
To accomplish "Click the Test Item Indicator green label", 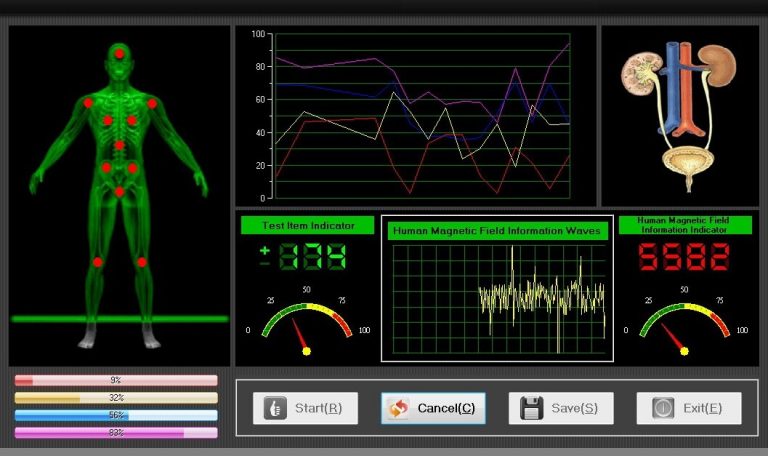I will pyautogui.click(x=307, y=225).
